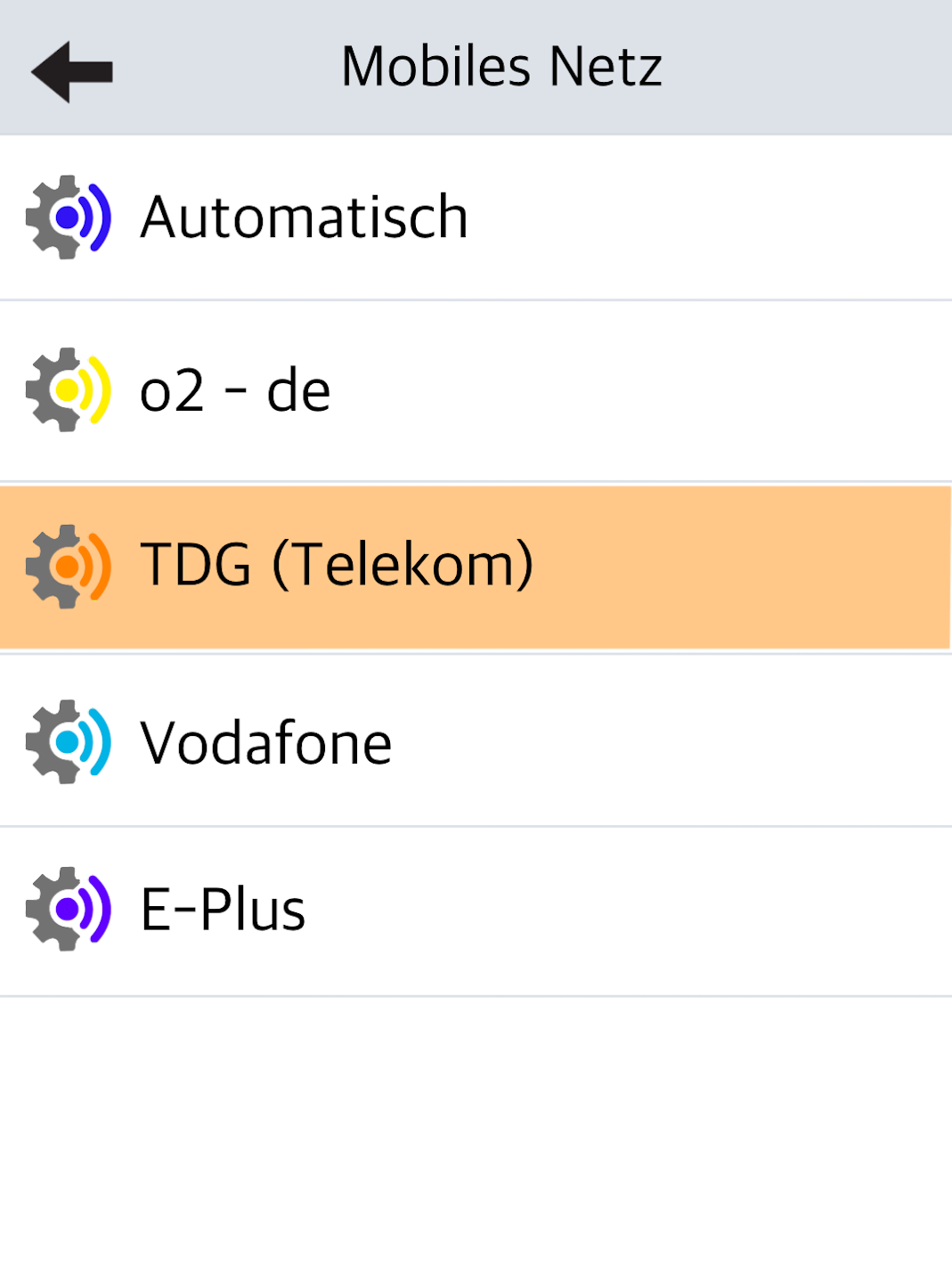Click the purple gear icon beside E-Plus
The image size is (952, 1283).
(x=68, y=909)
